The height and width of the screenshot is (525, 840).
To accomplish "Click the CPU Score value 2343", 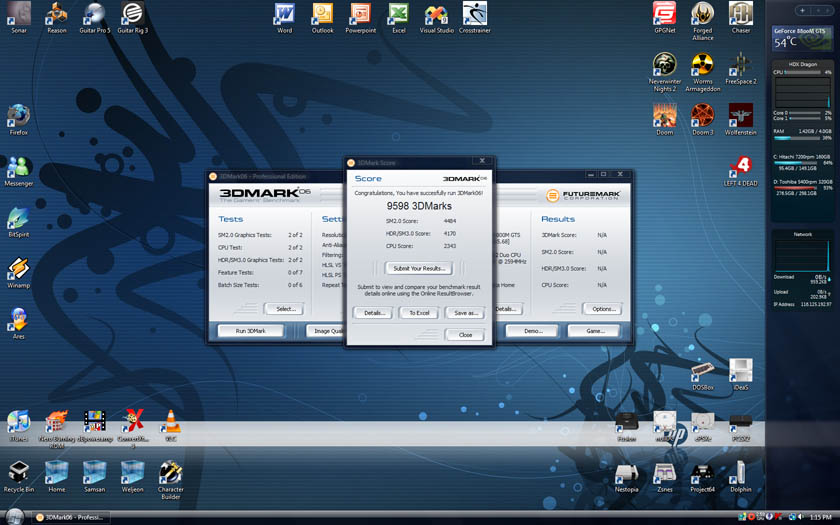I will click(449, 246).
